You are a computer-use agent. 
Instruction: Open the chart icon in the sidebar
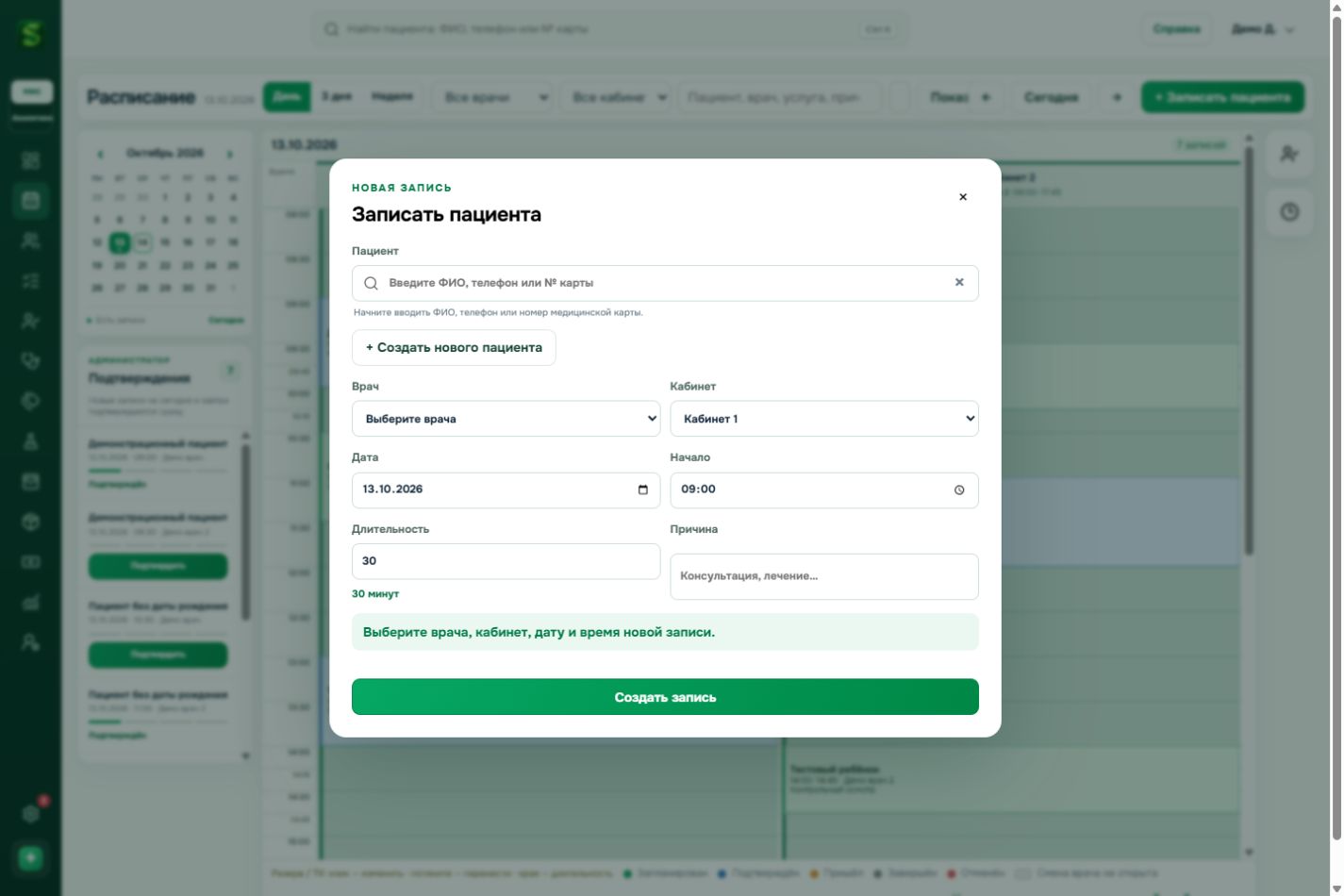pos(31,603)
